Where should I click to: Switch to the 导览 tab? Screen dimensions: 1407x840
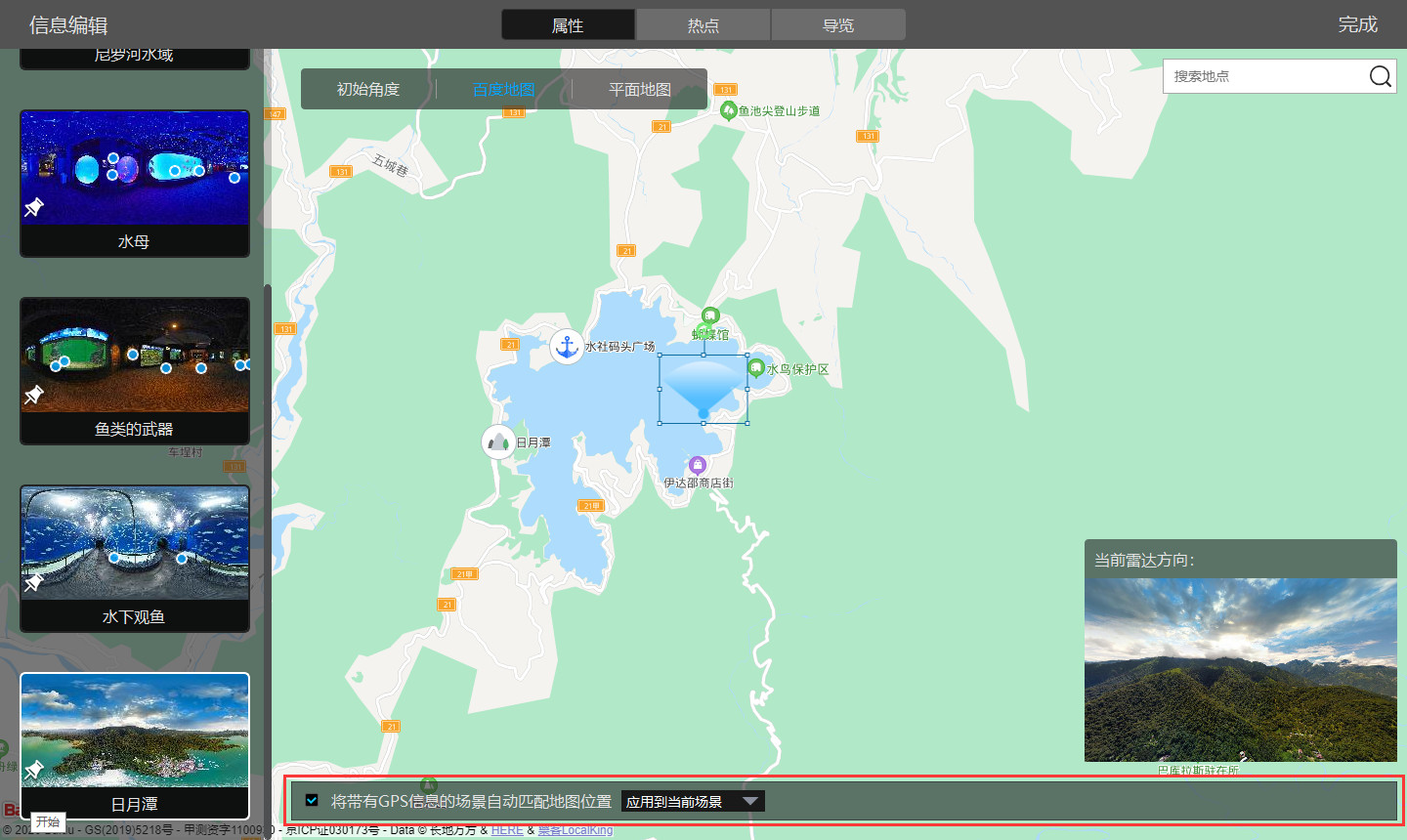pos(837,25)
